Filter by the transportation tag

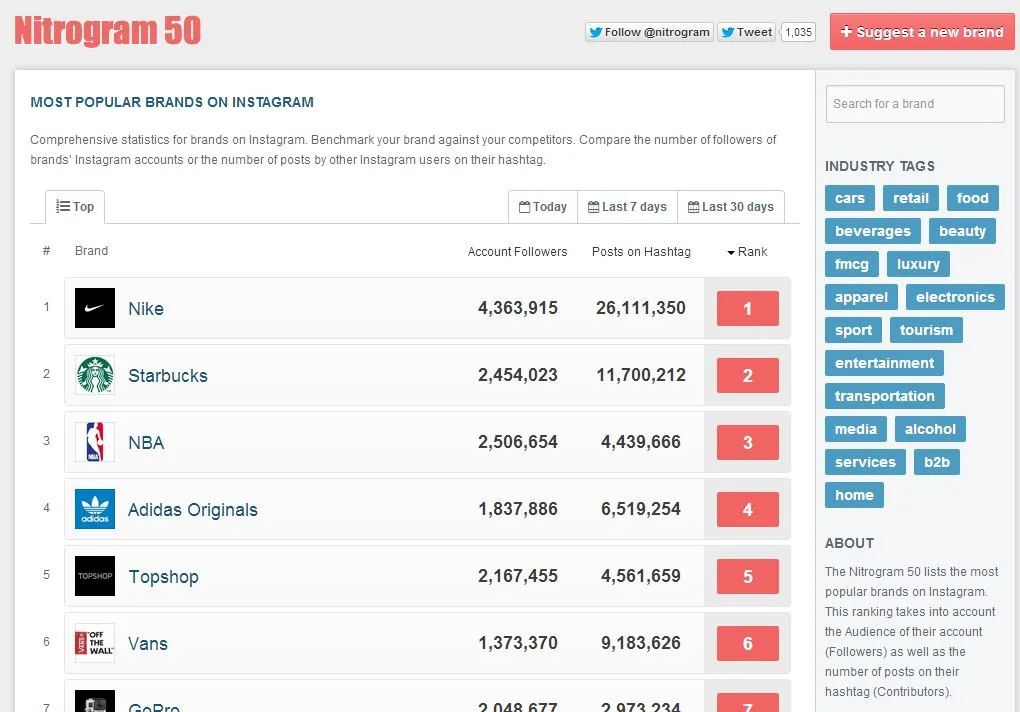[x=885, y=397]
